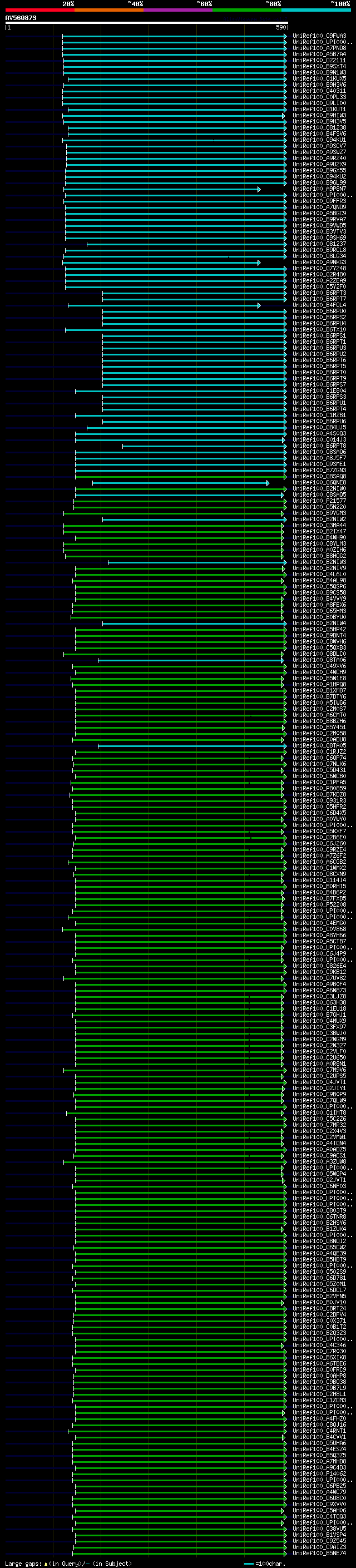Click the red 20% identity legend bar
Image resolution: width=356 pixels, height=1568 pixels.
click(x=39, y=10)
